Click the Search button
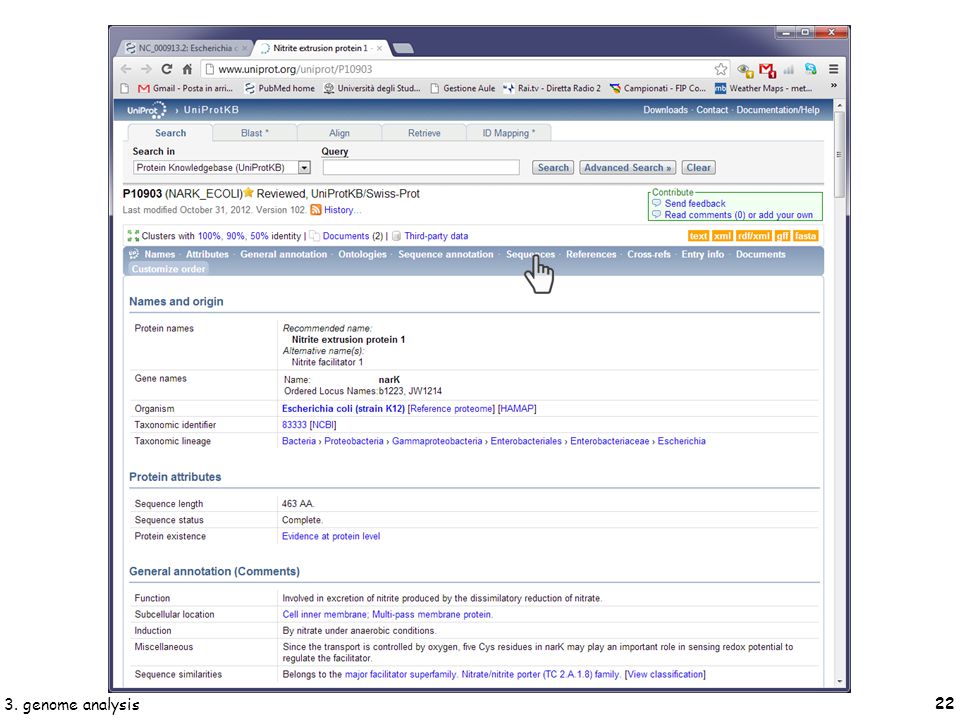Image resolution: width=960 pixels, height=720 pixels. click(553, 167)
